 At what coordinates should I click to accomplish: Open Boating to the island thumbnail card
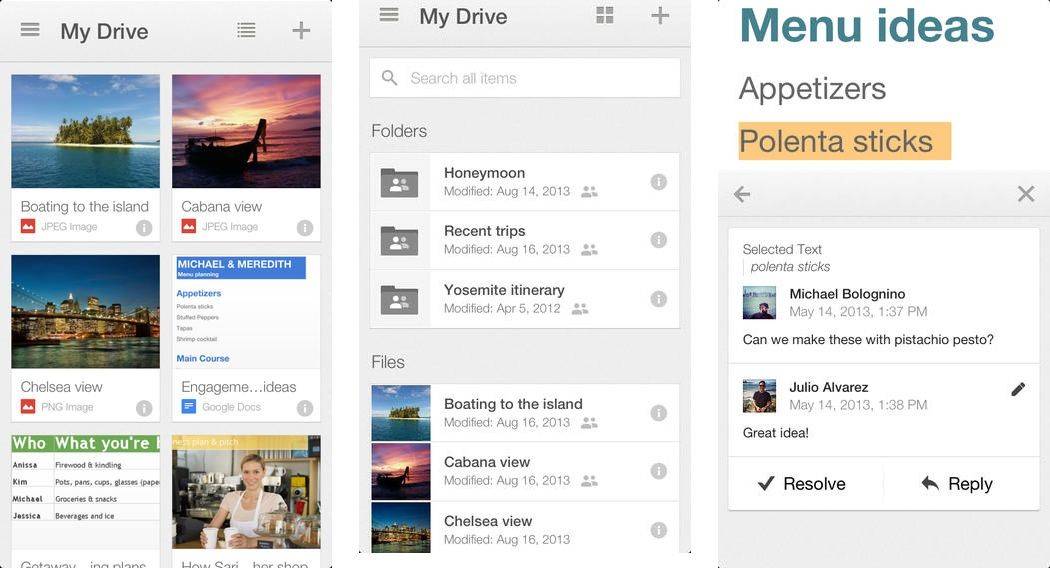click(x=86, y=131)
